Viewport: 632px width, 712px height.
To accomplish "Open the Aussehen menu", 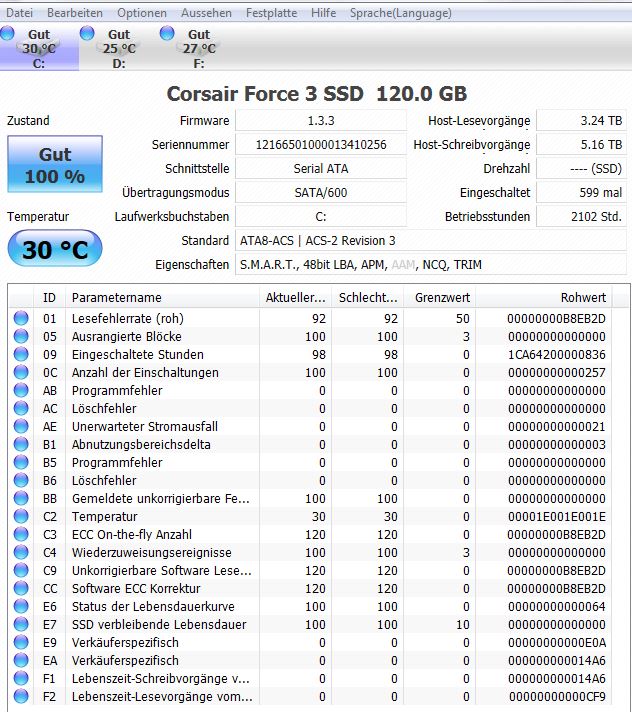I will (206, 13).
